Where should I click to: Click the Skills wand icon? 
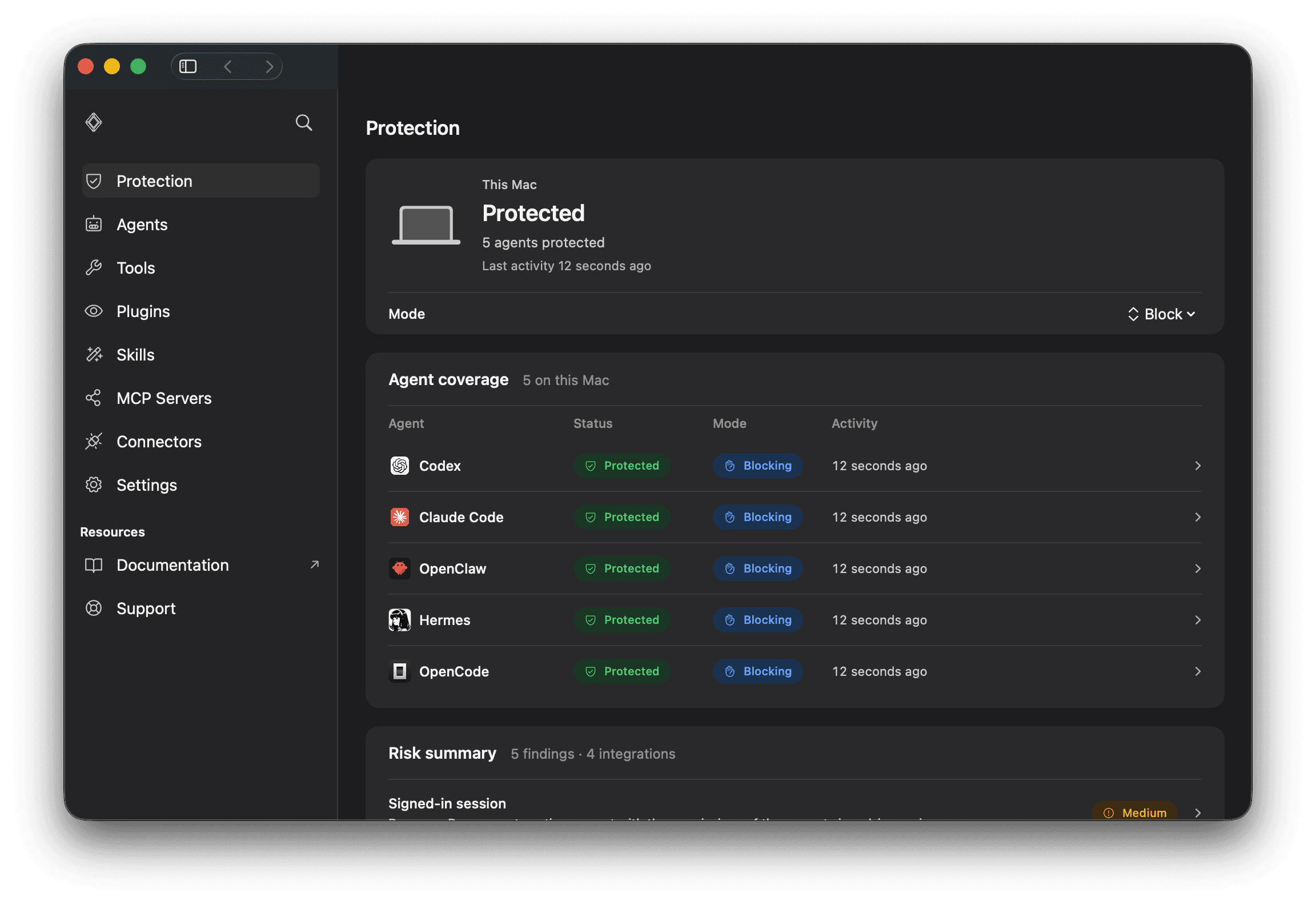point(94,355)
